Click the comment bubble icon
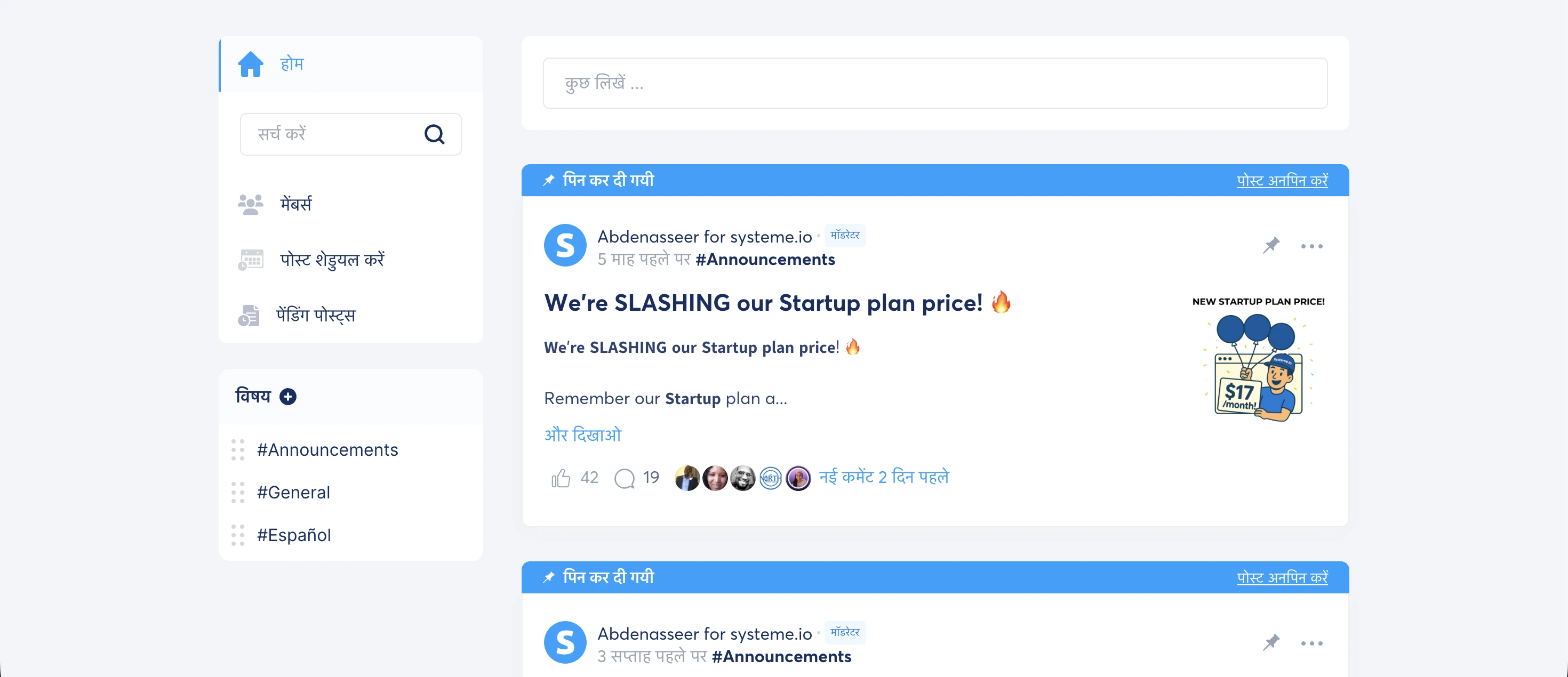The height and width of the screenshot is (677, 1568). pyautogui.click(x=625, y=478)
